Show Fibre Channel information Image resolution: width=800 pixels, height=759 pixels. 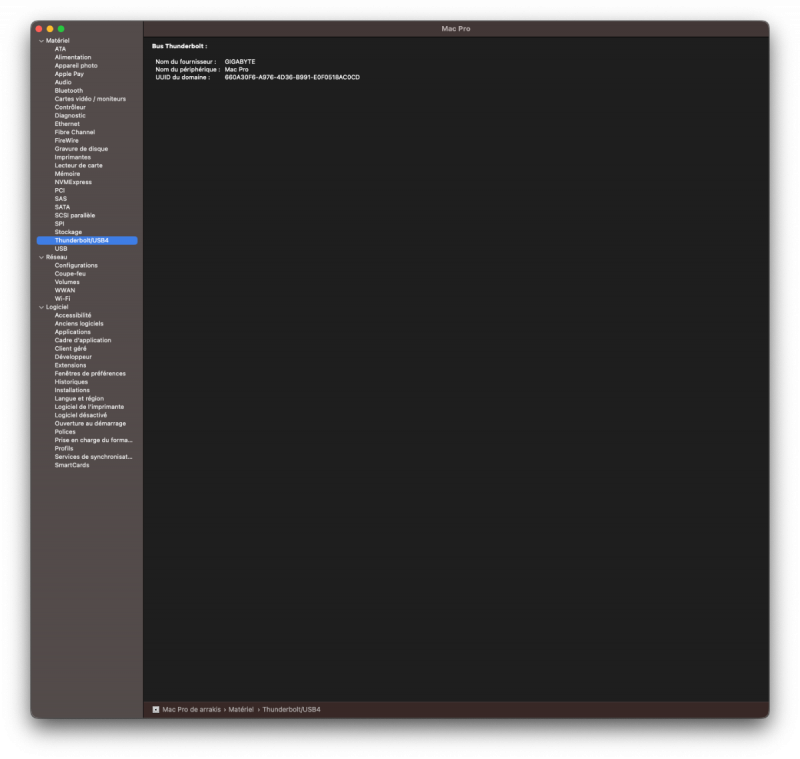(x=75, y=132)
